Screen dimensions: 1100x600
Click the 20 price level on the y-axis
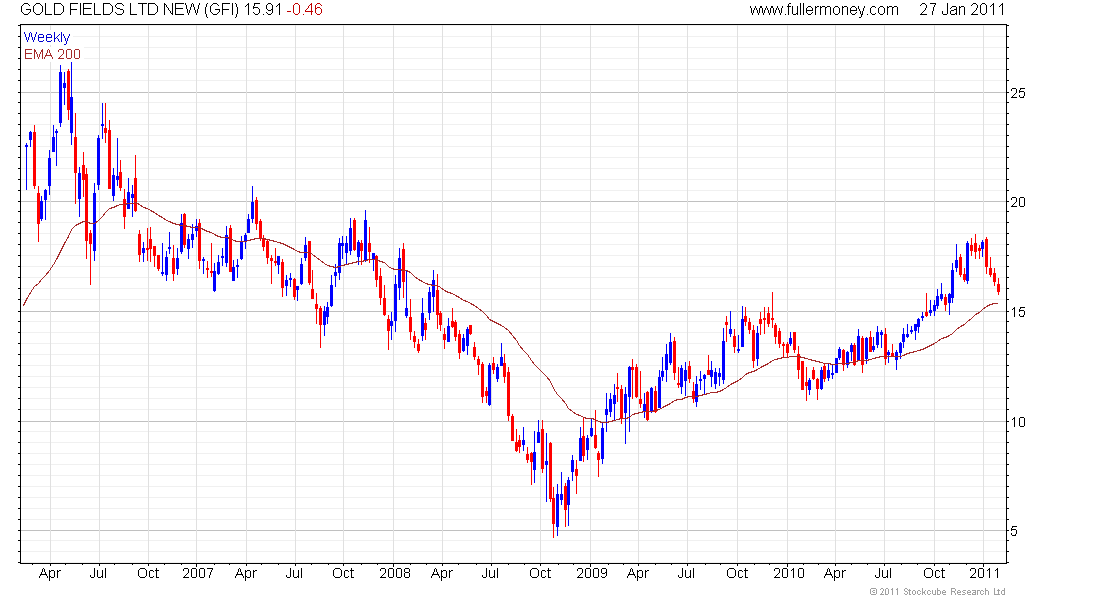point(1019,202)
